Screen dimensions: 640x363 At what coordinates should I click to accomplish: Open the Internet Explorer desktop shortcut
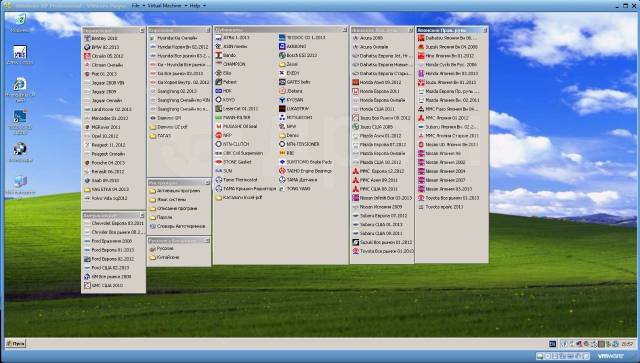[x=20, y=89]
